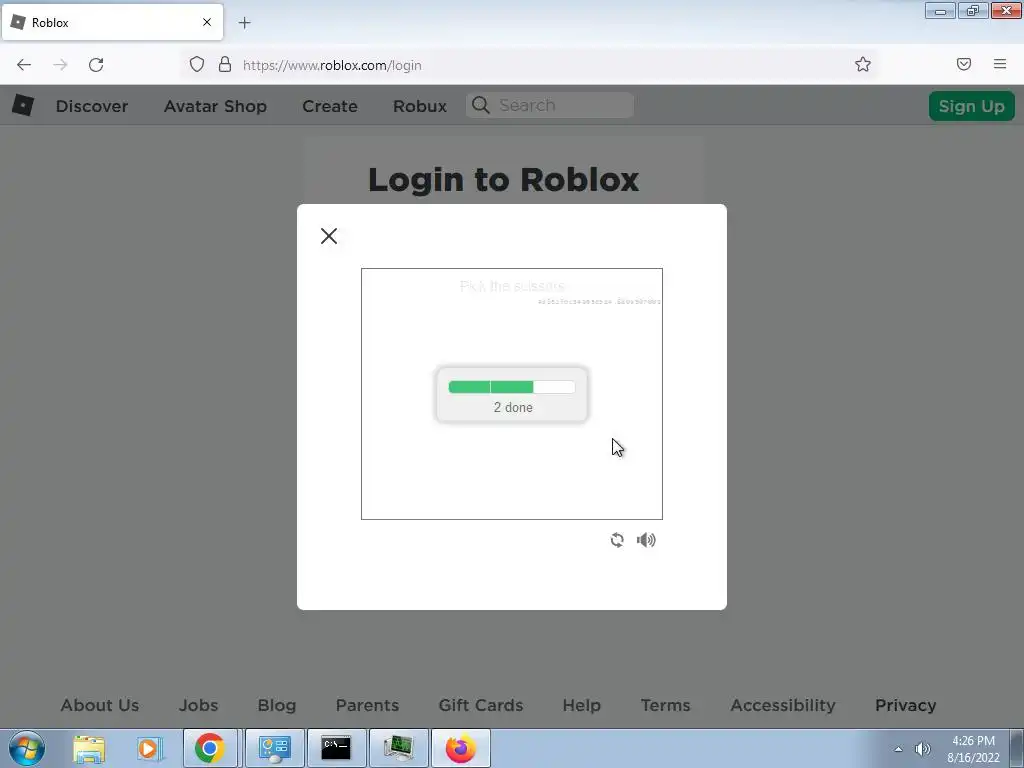Select the Roblox browser tab

click(112, 22)
